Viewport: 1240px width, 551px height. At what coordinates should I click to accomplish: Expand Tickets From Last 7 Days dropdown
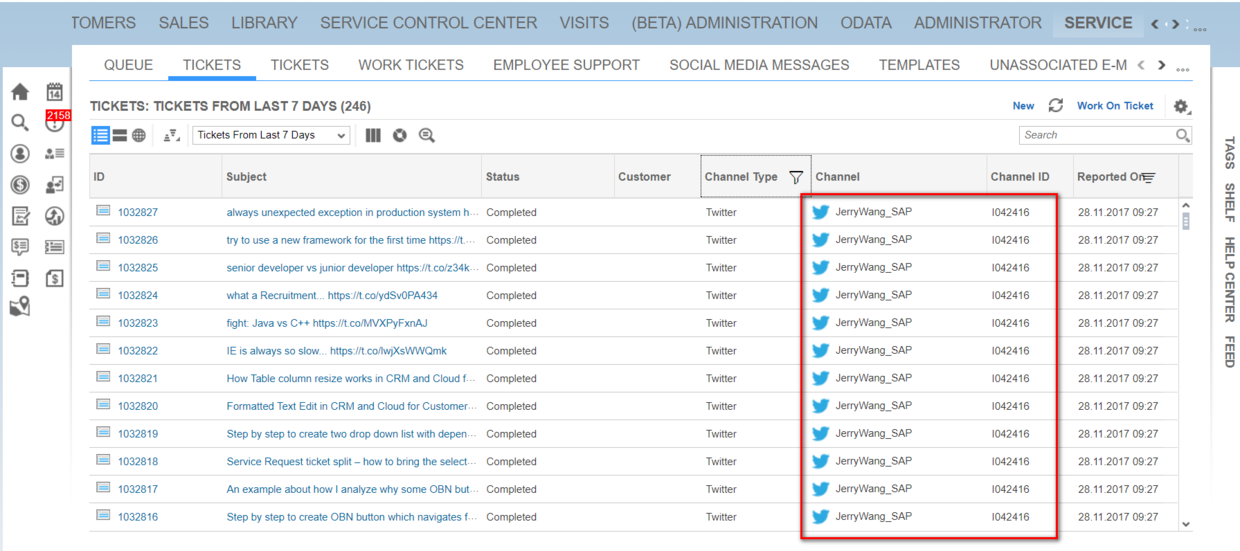click(x=271, y=135)
